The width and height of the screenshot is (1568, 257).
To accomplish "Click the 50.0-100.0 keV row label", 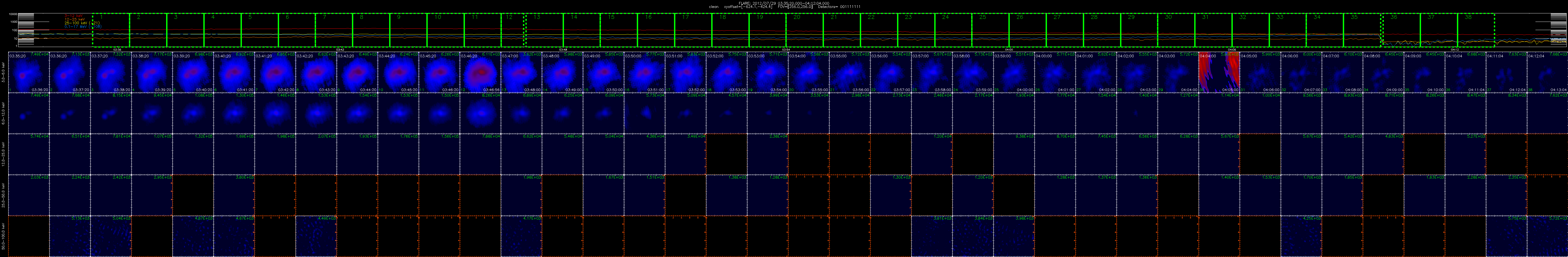I will 4,236.
